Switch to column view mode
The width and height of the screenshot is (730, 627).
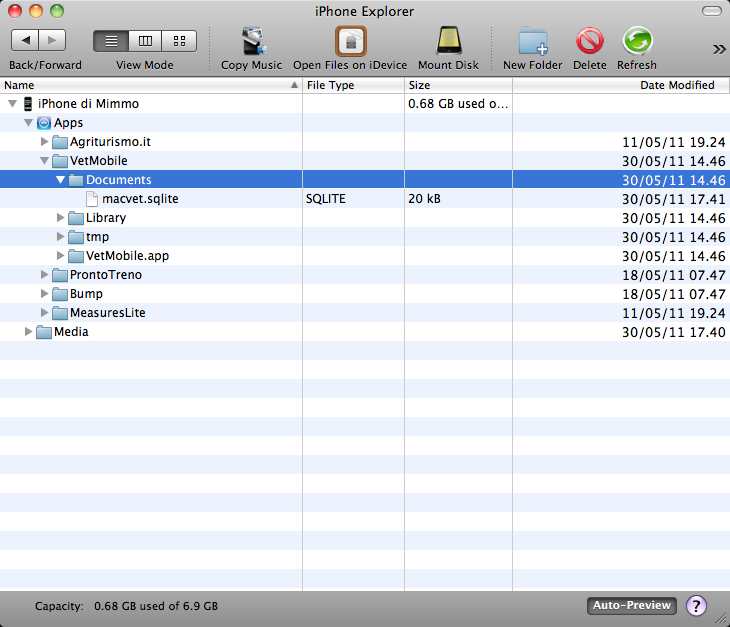pos(145,41)
